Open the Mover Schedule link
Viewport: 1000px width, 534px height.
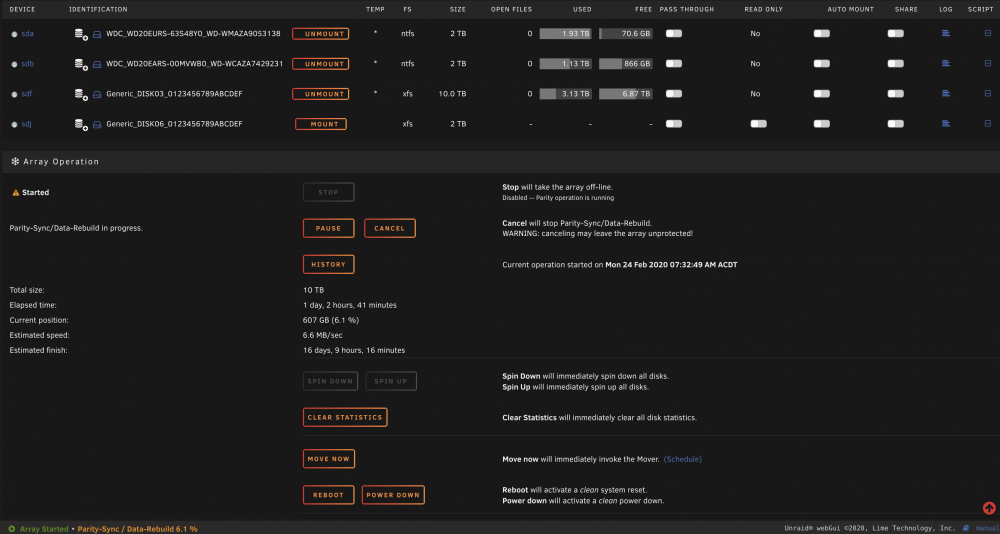pos(682,459)
